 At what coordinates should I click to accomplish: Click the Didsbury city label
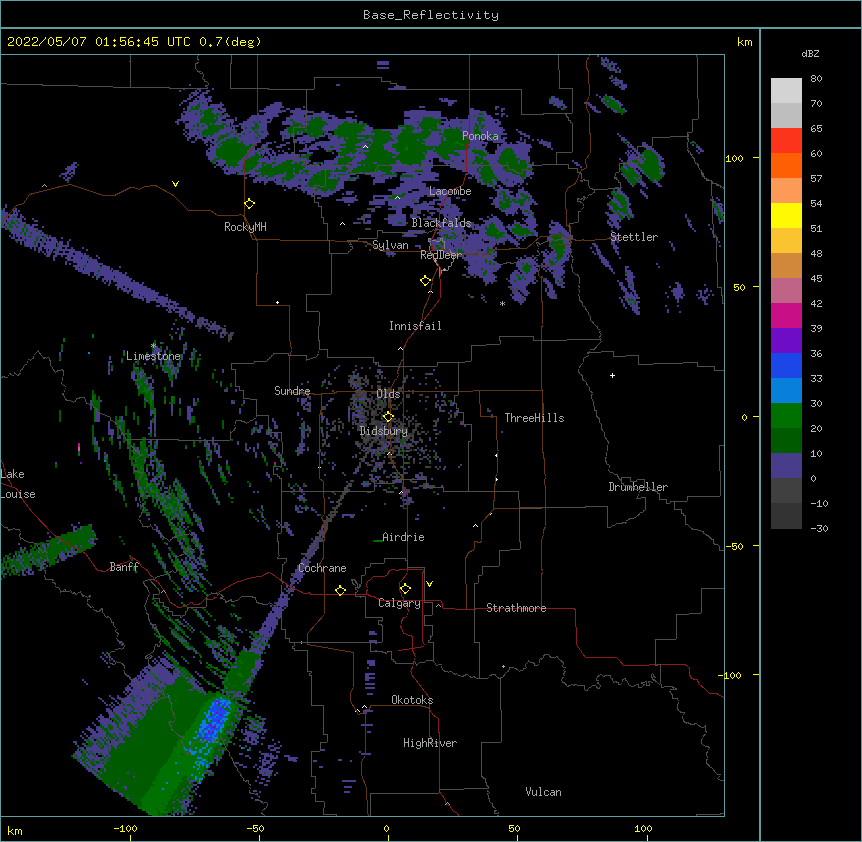[384, 431]
